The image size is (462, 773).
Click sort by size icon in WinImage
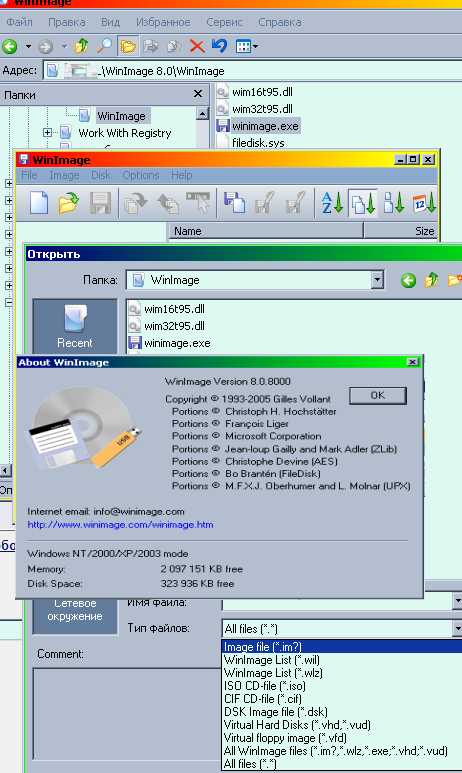click(394, 203)
